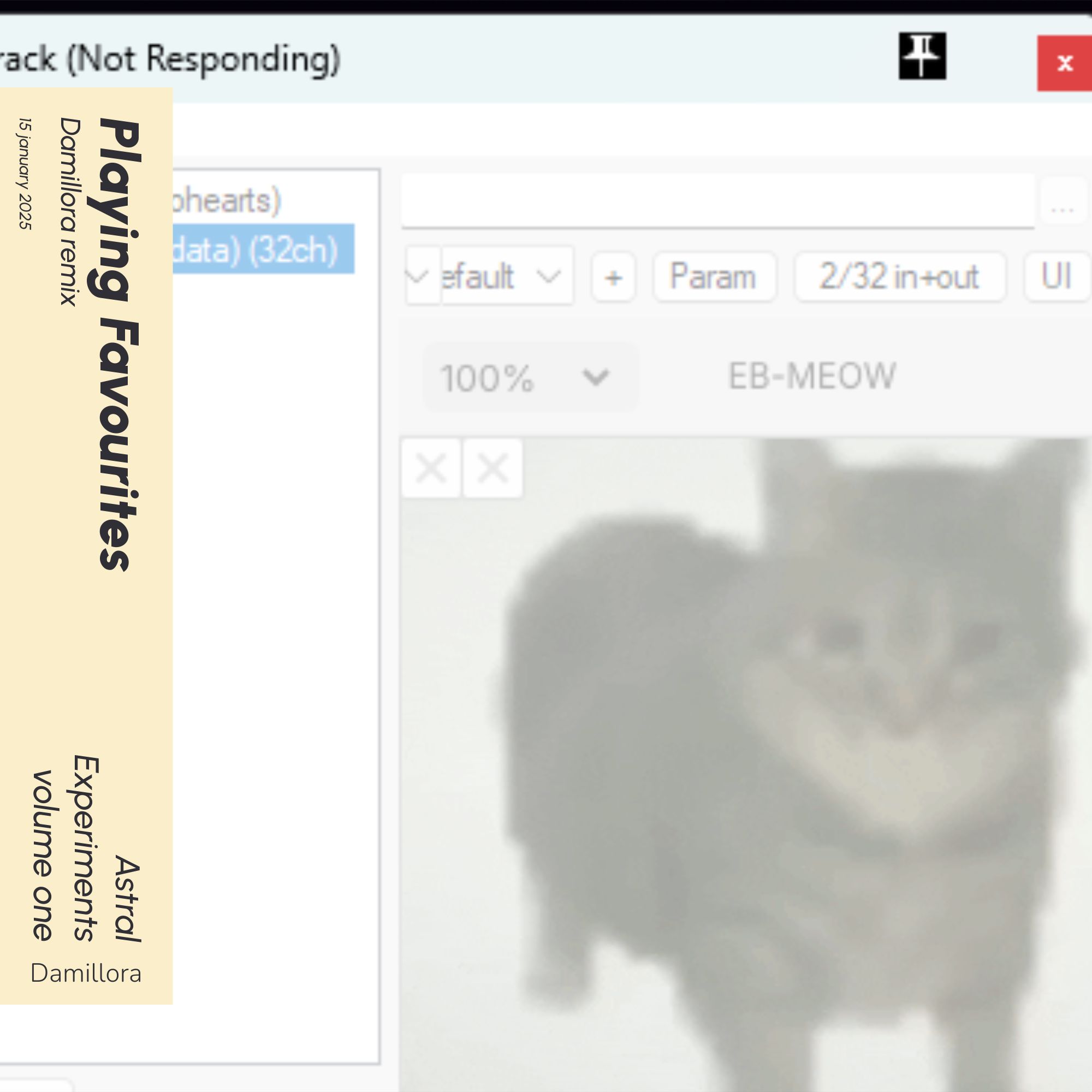The width and height of the screenshot is (1092, 1092).
Task: Open the preset dropdown showing 'efault'
Action: click(506, 276)
